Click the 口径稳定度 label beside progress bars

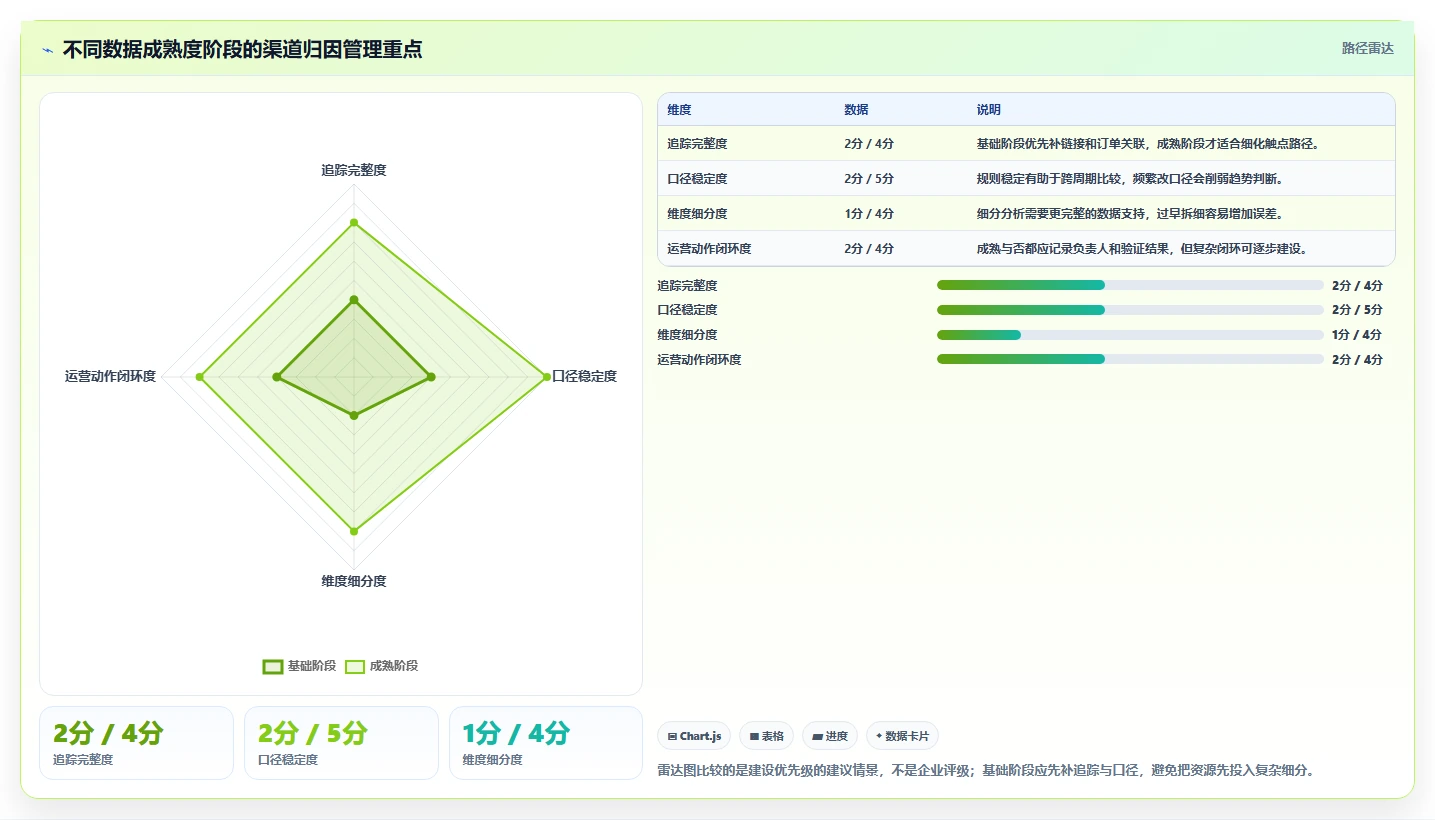687,310
